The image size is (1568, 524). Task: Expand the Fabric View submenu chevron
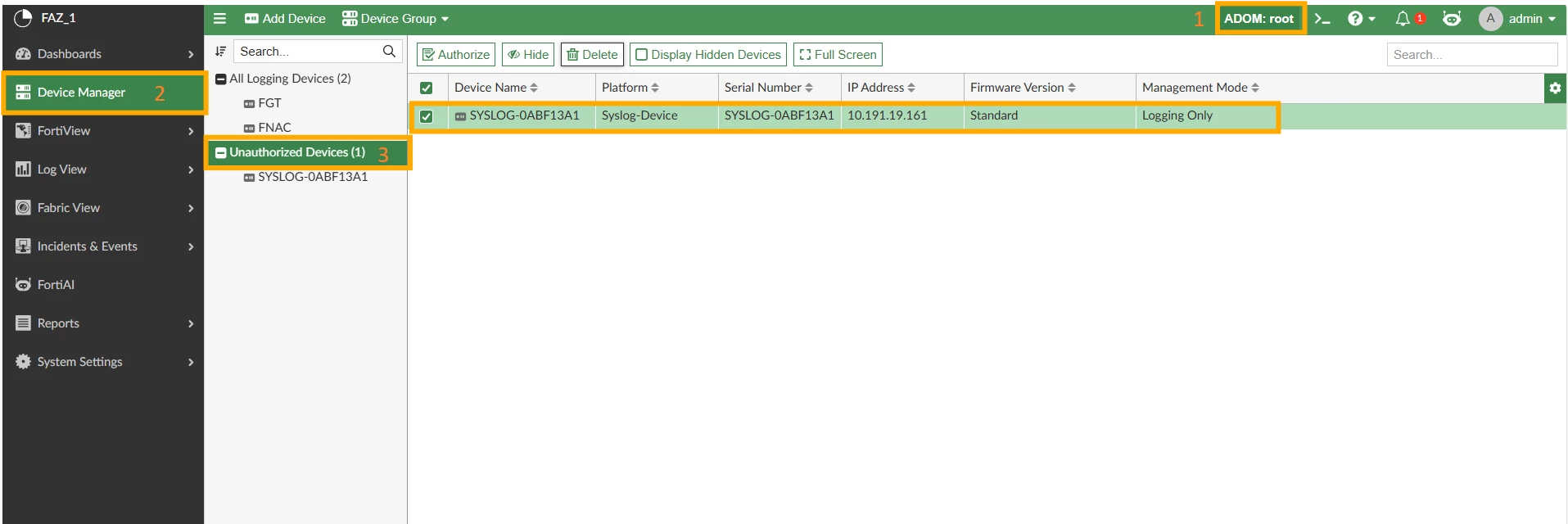pyautogui.click(x=191, y=208)
